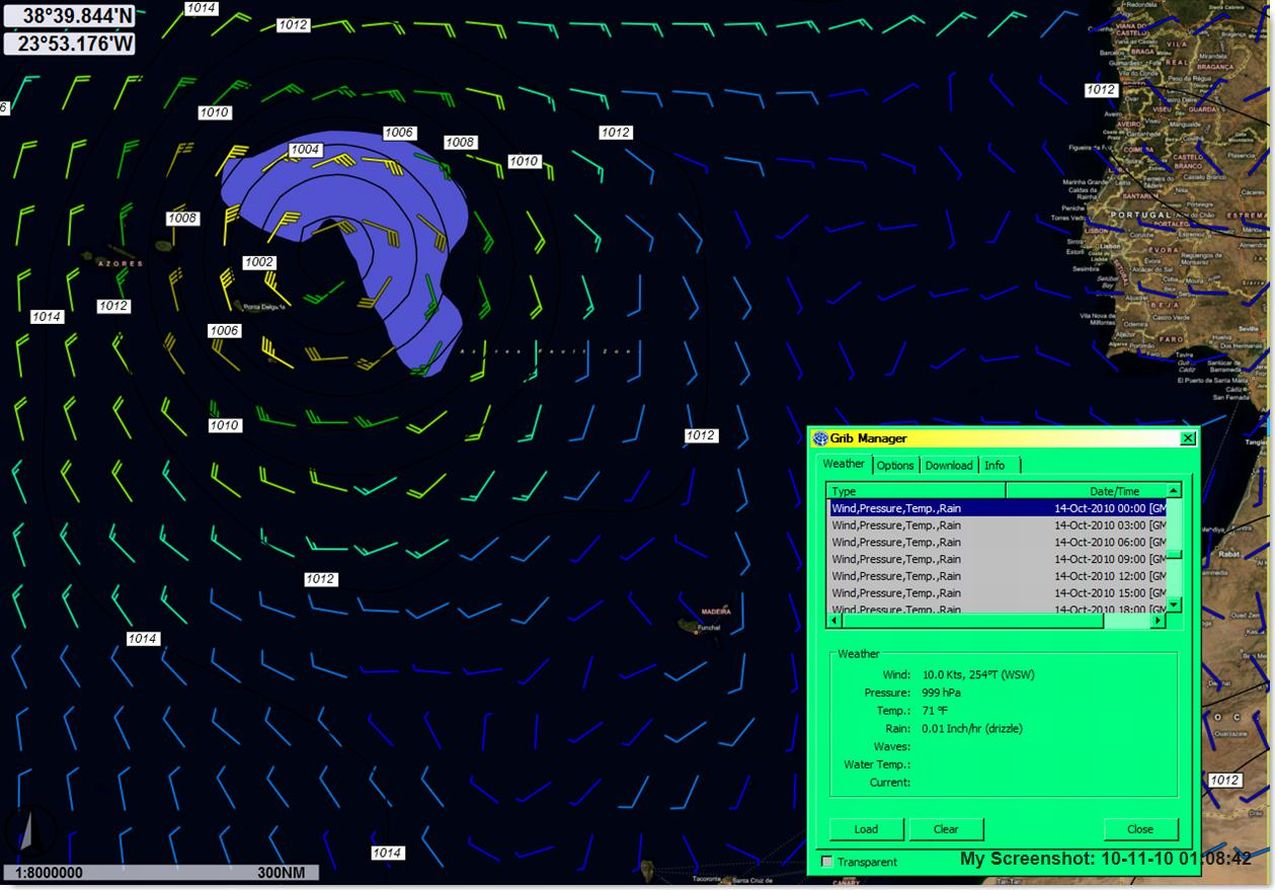
Task: Click the 1004 isobar pressure label
Action: tap(305, 150)
